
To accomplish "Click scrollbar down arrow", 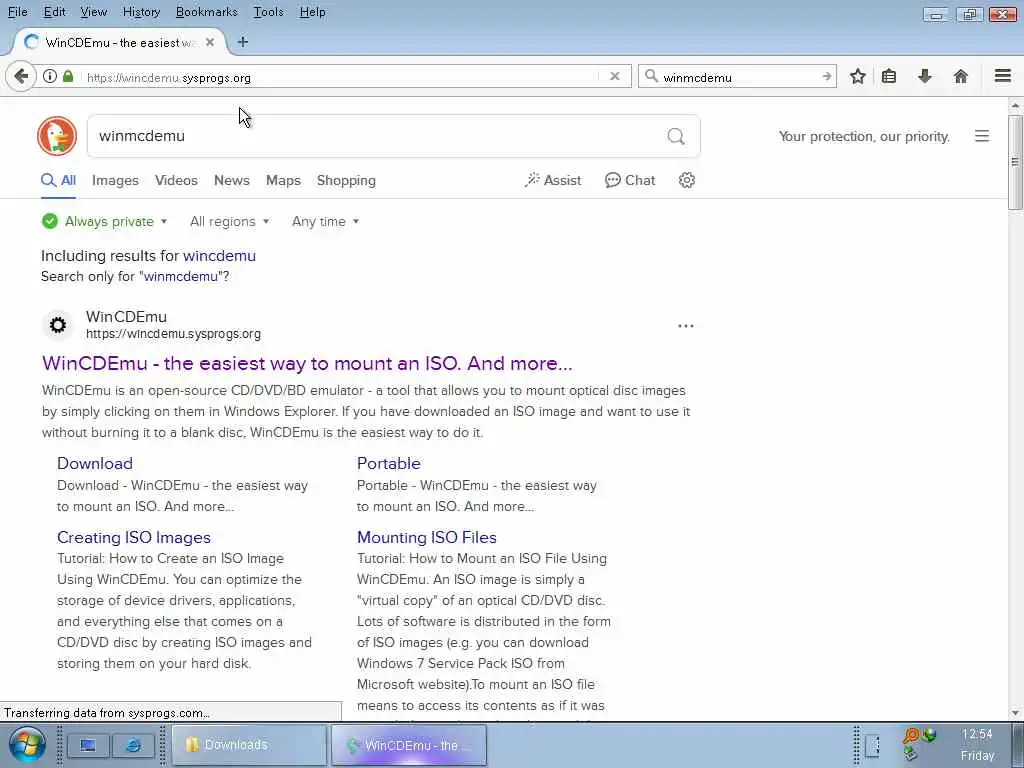I will pyautogui.click(x=1015, y=713).
